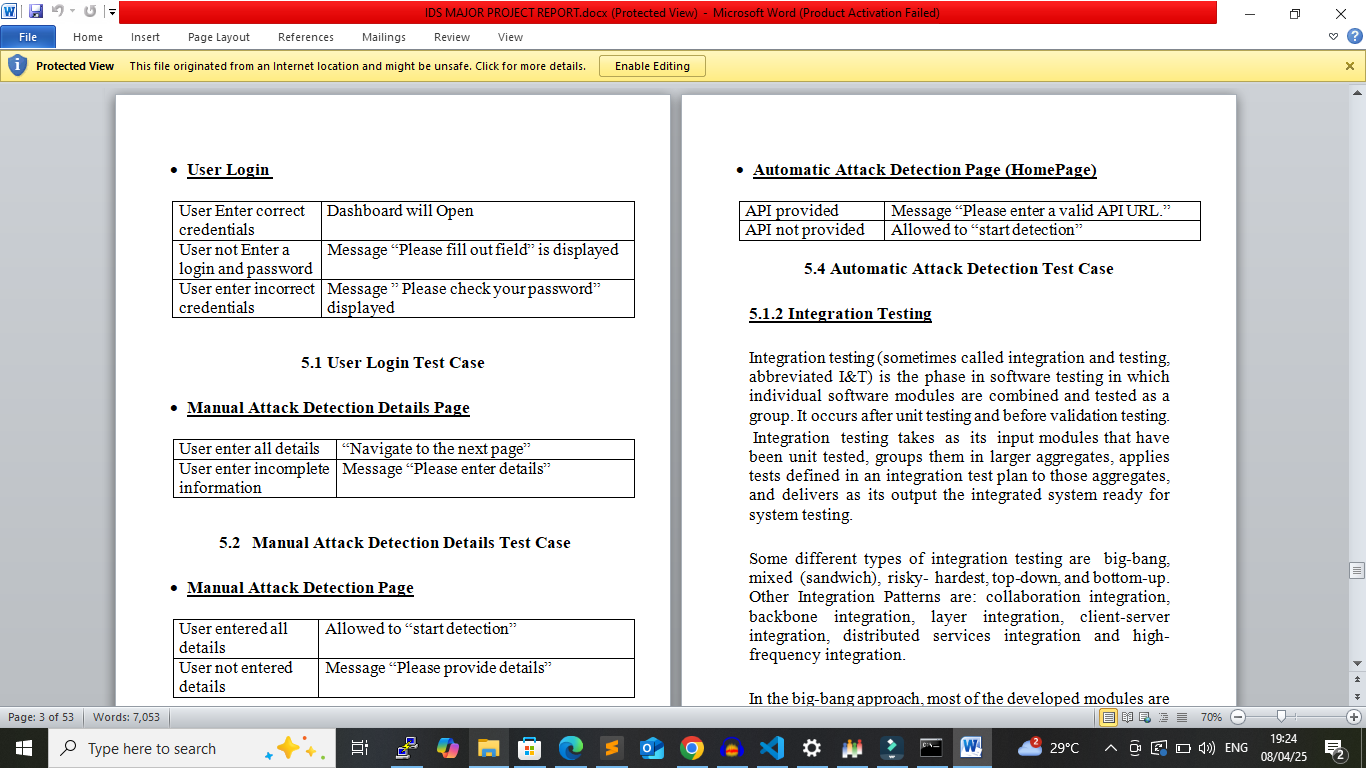Open Task View from the taskbar

[x=360, y=748]
